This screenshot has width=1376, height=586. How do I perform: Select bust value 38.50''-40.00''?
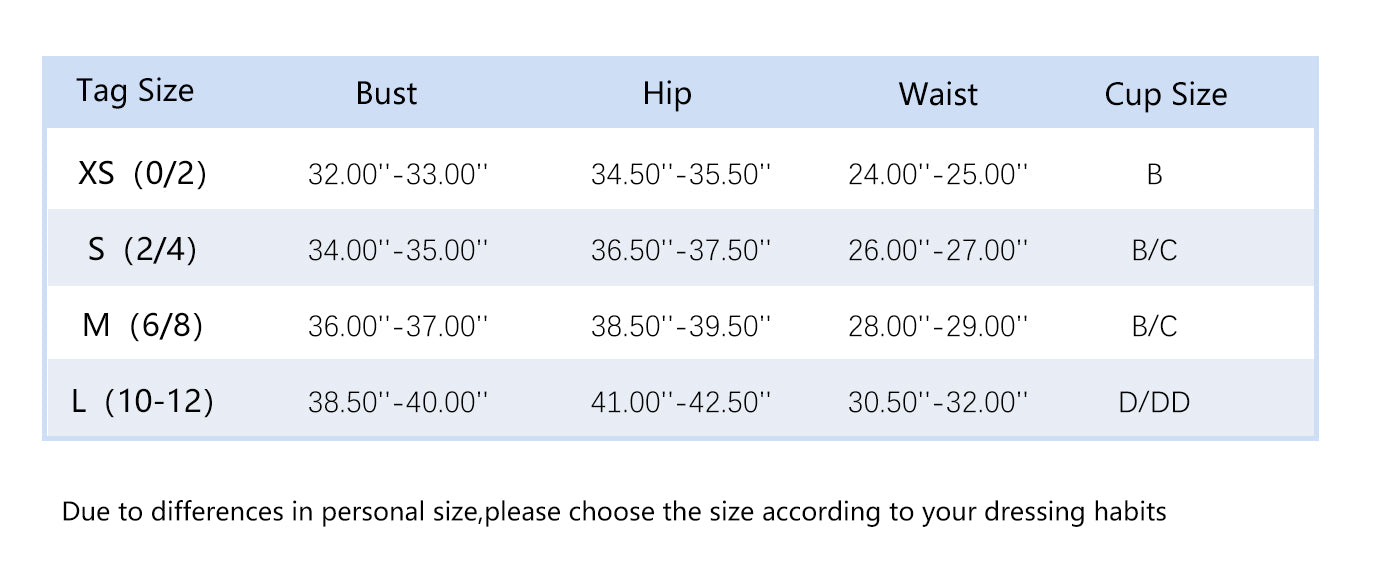tap(398, 403)
